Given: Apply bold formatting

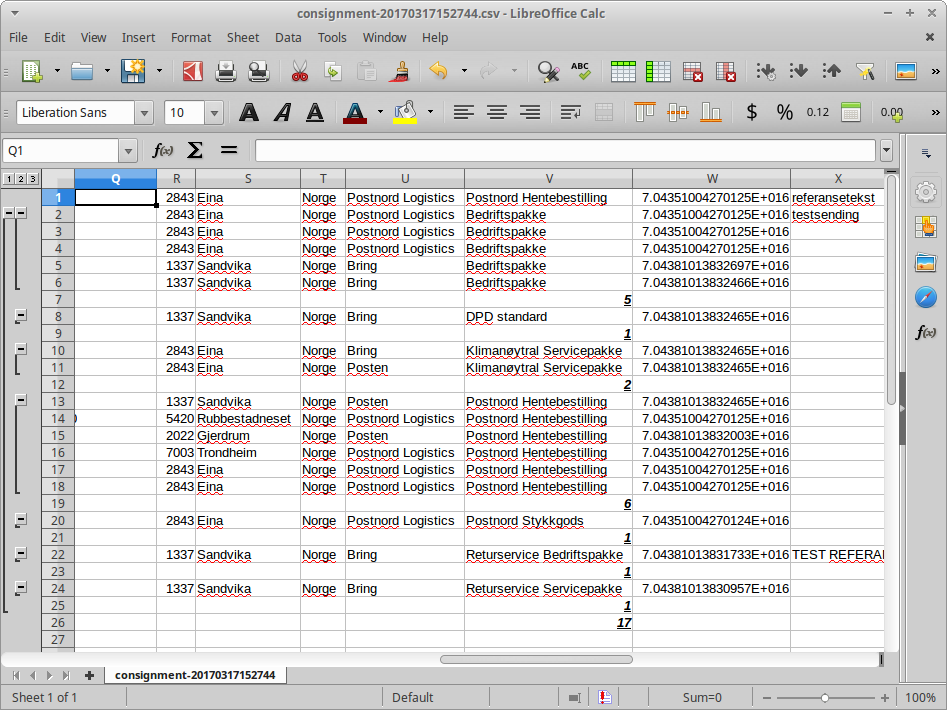Looking at the screenshot, I should coord(249,112).
